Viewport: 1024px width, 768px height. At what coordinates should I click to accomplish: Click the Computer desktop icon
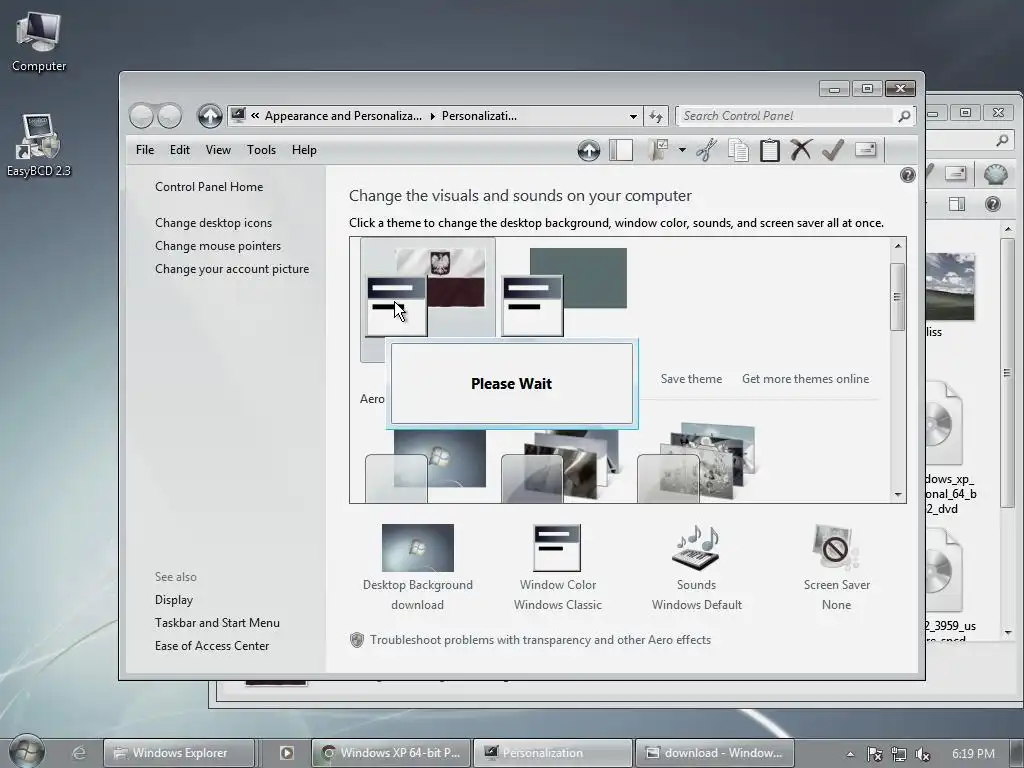(x=39, y=41)
